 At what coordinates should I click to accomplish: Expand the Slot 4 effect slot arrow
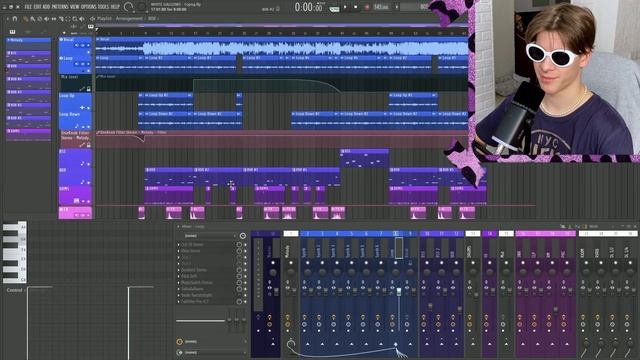pyautogui.click(x=178, y=263)
